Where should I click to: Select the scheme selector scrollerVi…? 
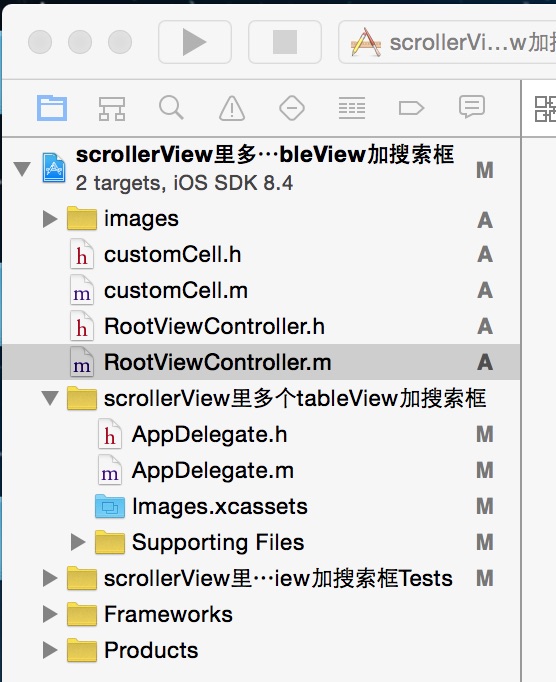(447, 42)
